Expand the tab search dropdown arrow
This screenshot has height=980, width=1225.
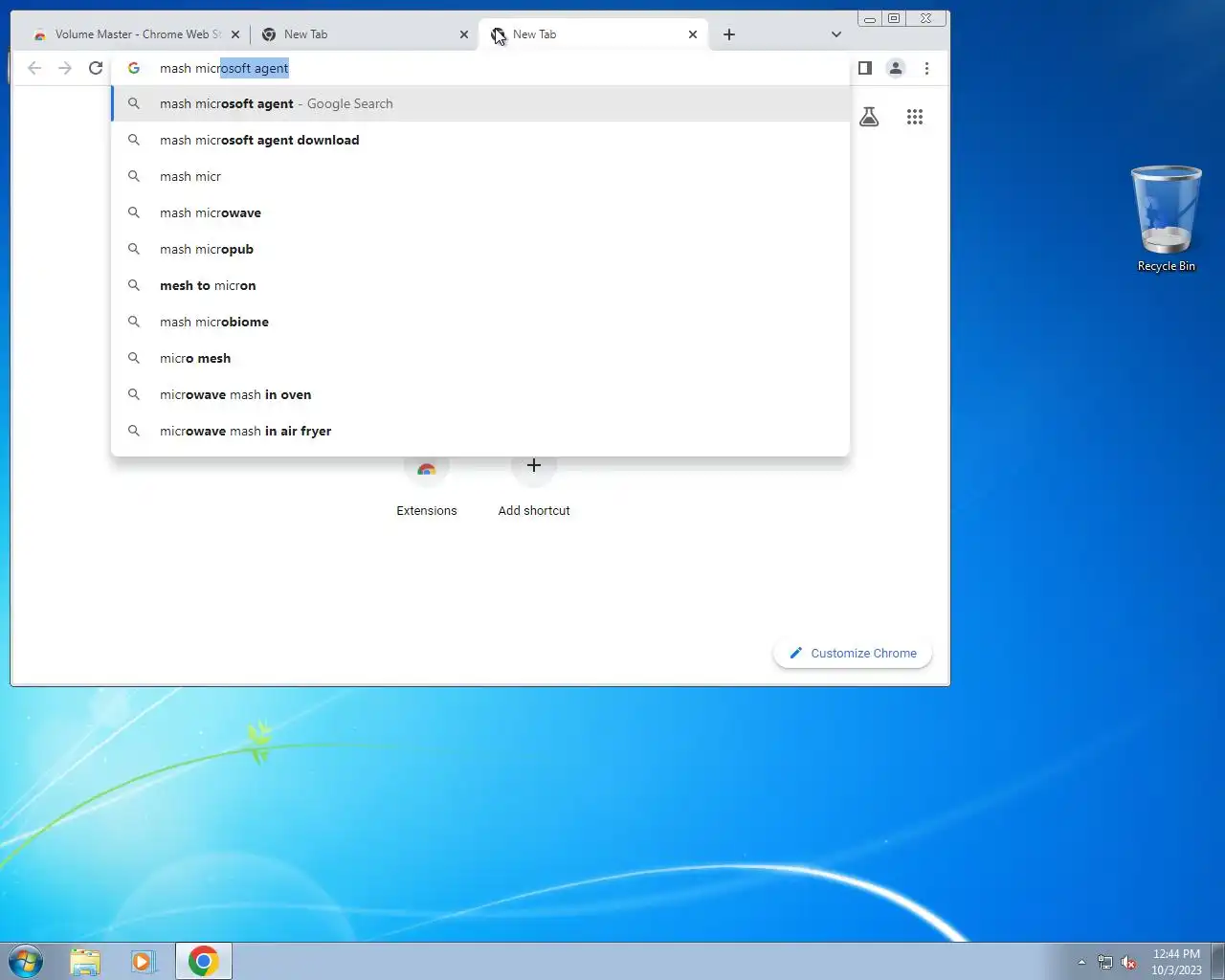coord(836,34)
